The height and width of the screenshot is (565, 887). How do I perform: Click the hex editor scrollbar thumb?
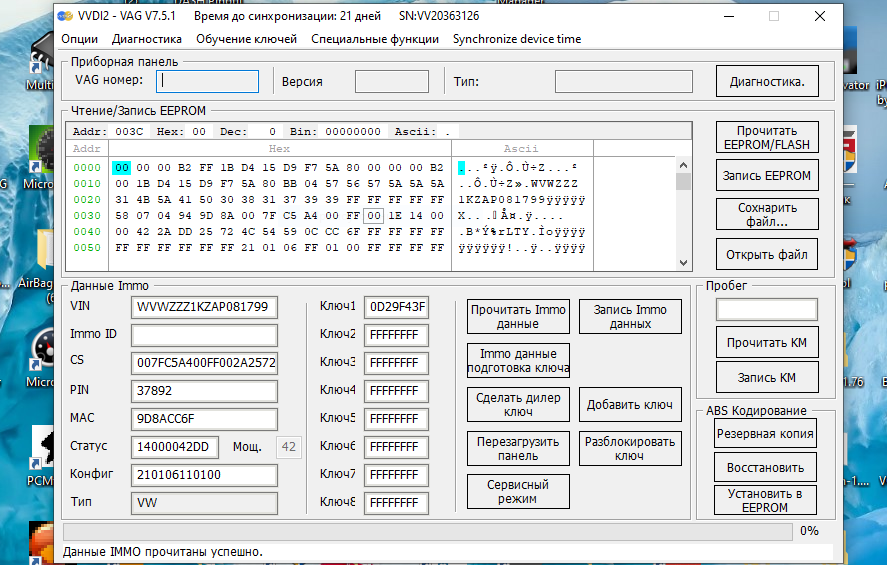tap(683, 182)
